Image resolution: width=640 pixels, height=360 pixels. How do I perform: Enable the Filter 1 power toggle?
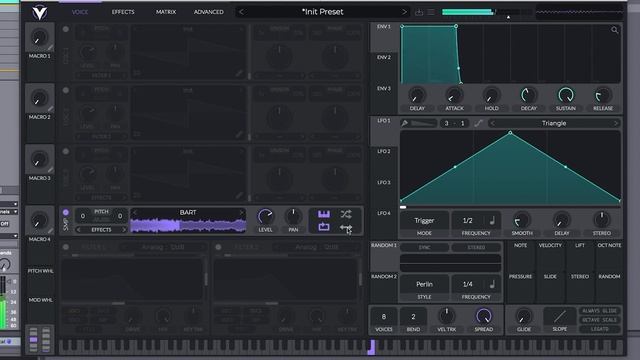click(x=66, y=247)
